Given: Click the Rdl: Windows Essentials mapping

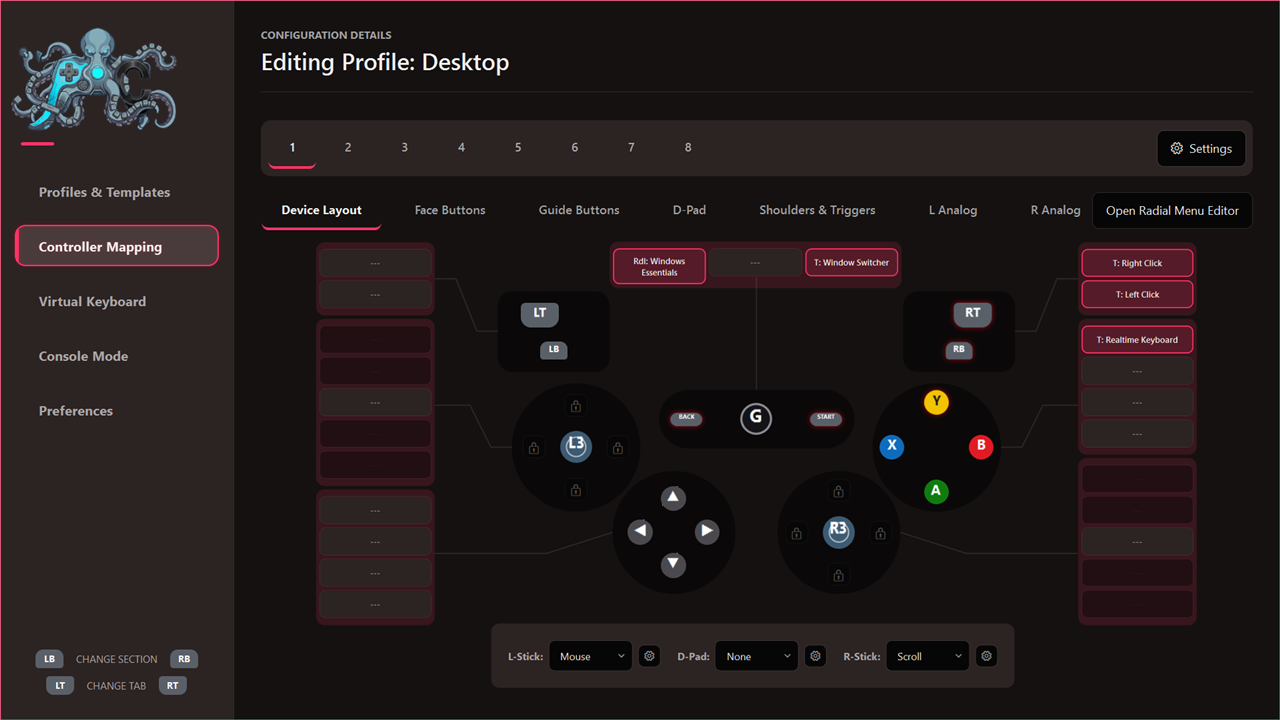Looking at the screenshot, I should 659,266.
